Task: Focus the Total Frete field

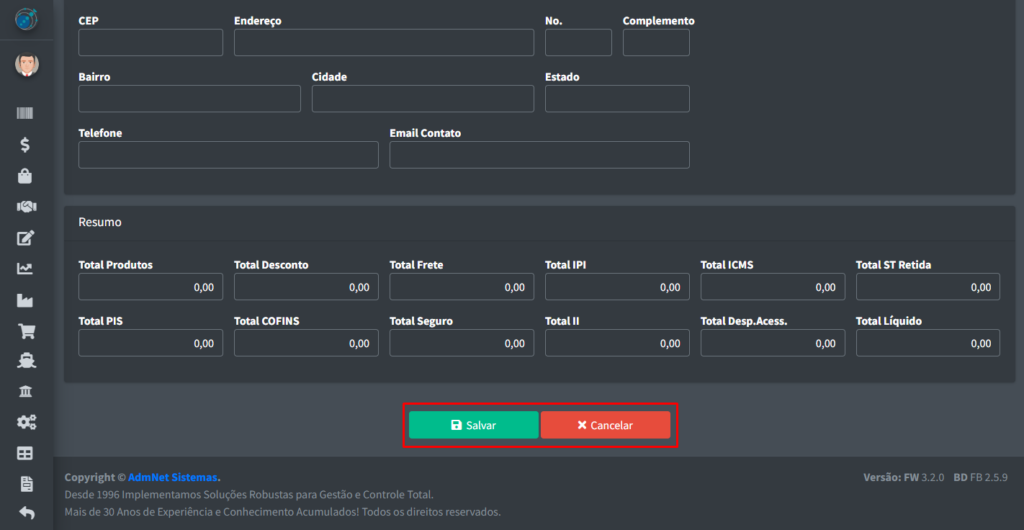Action: 461,287
